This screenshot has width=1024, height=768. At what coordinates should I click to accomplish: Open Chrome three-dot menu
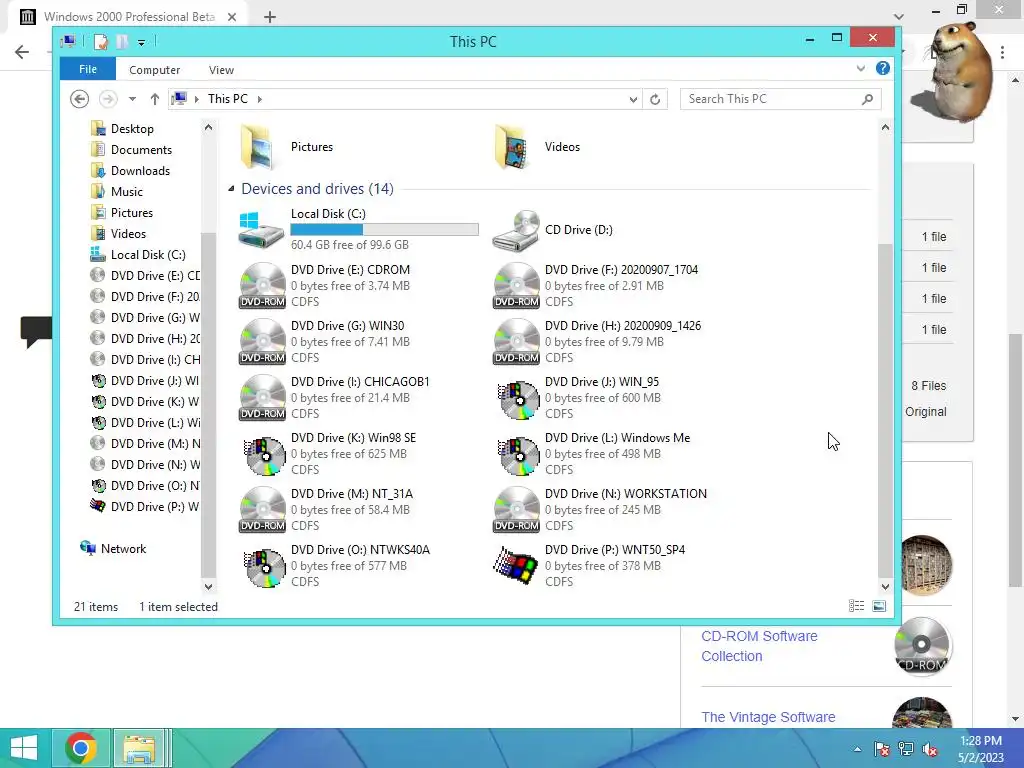[x=1002, y=52]
